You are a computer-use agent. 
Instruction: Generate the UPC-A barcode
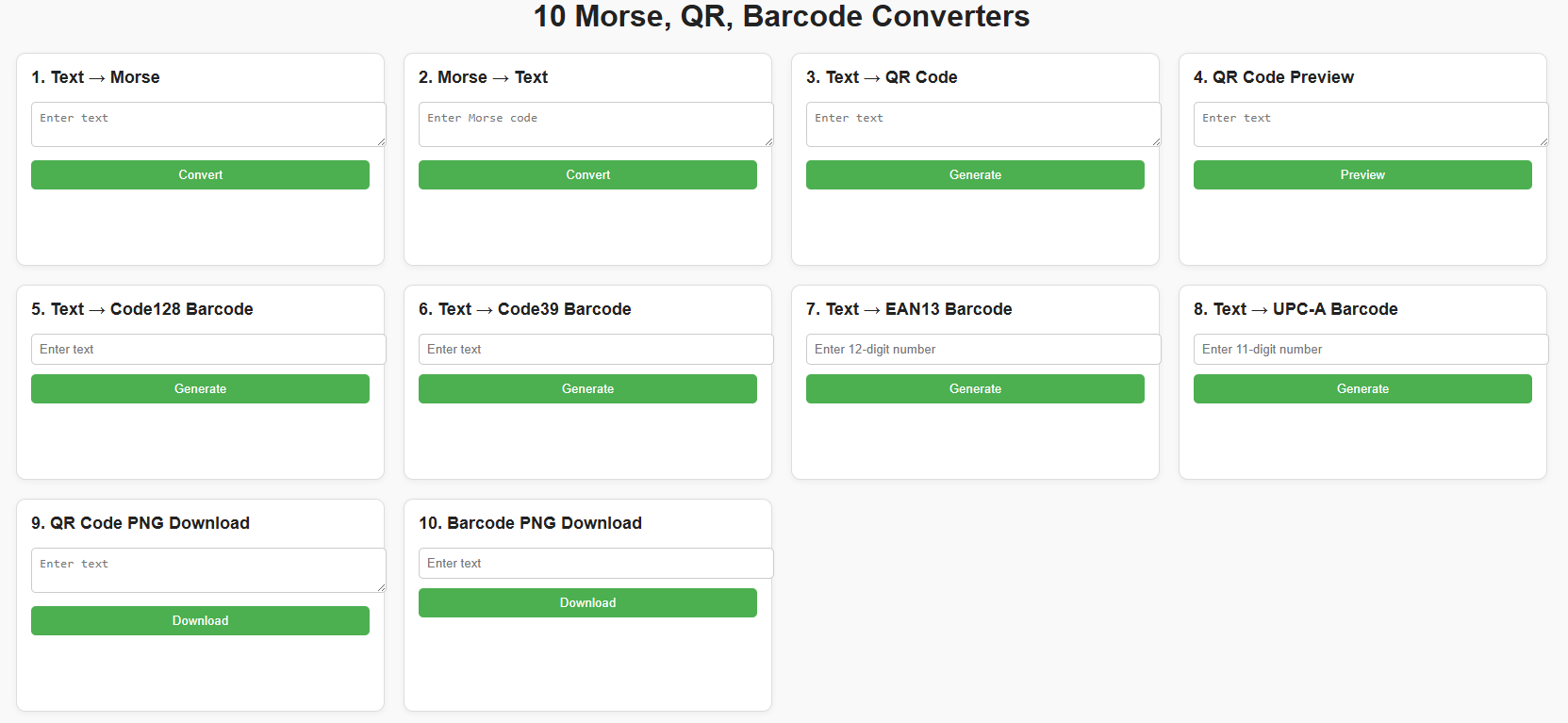pos(1362,389)
